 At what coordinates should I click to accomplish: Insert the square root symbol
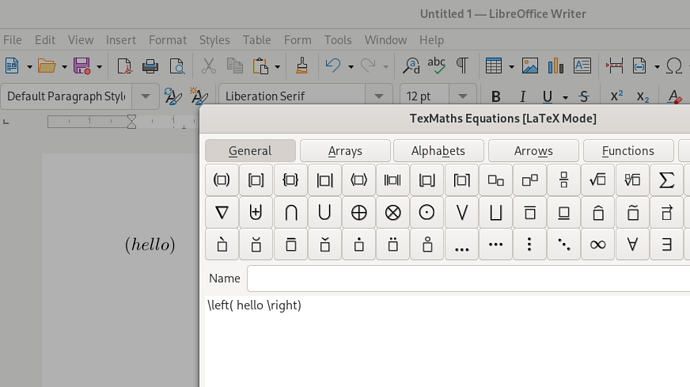coord(598,180)
